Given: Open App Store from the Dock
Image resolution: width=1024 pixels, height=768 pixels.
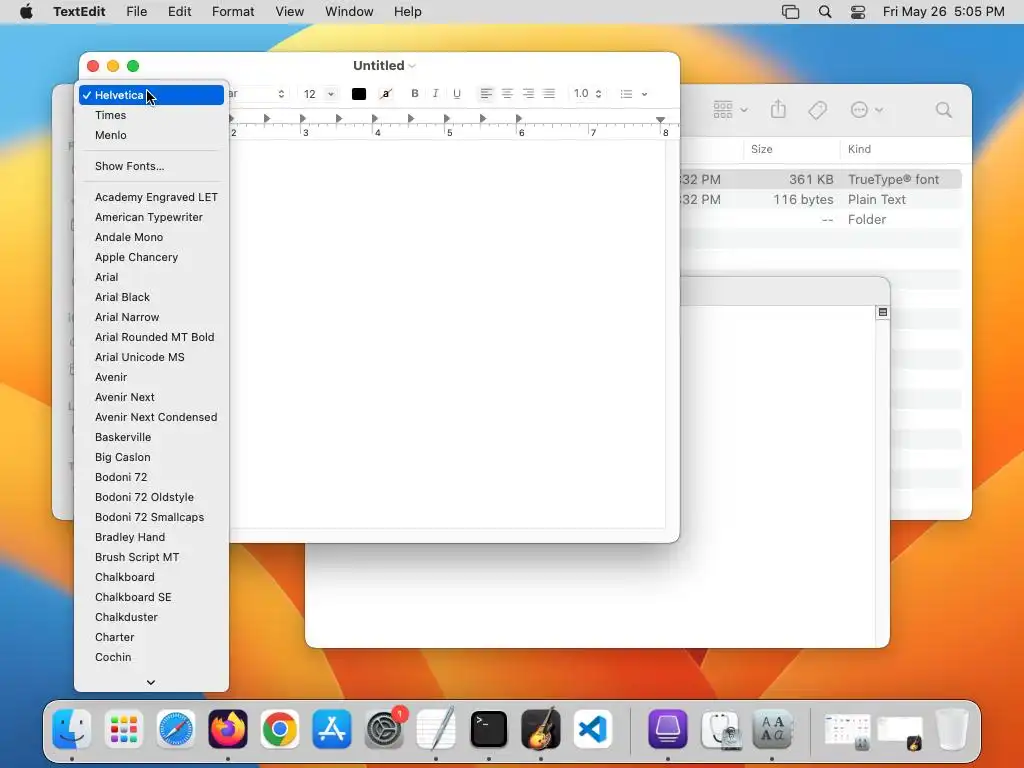Looking at the screenshot, I should [332, 729].
